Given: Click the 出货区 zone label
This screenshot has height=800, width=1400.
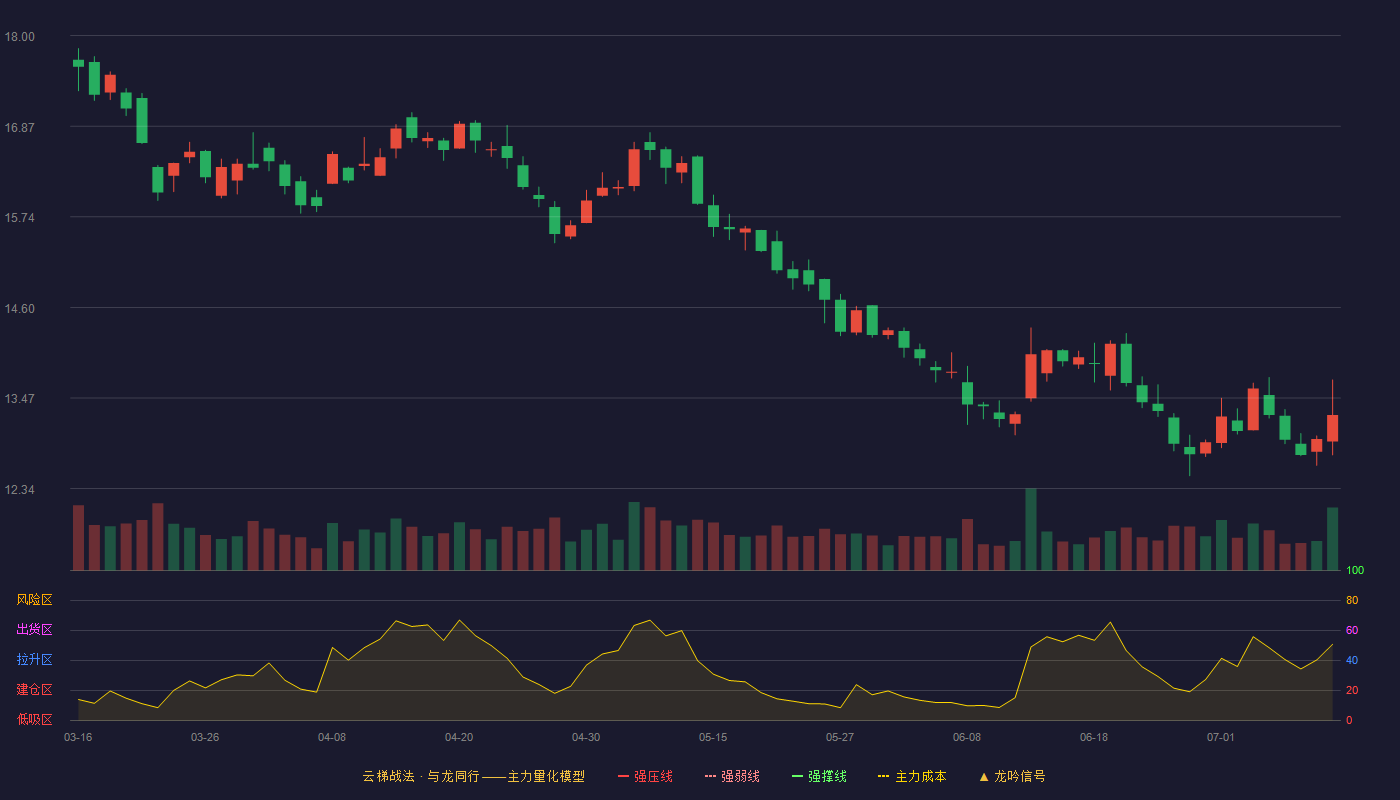Looking at the screenshot, I should (34, 630).
